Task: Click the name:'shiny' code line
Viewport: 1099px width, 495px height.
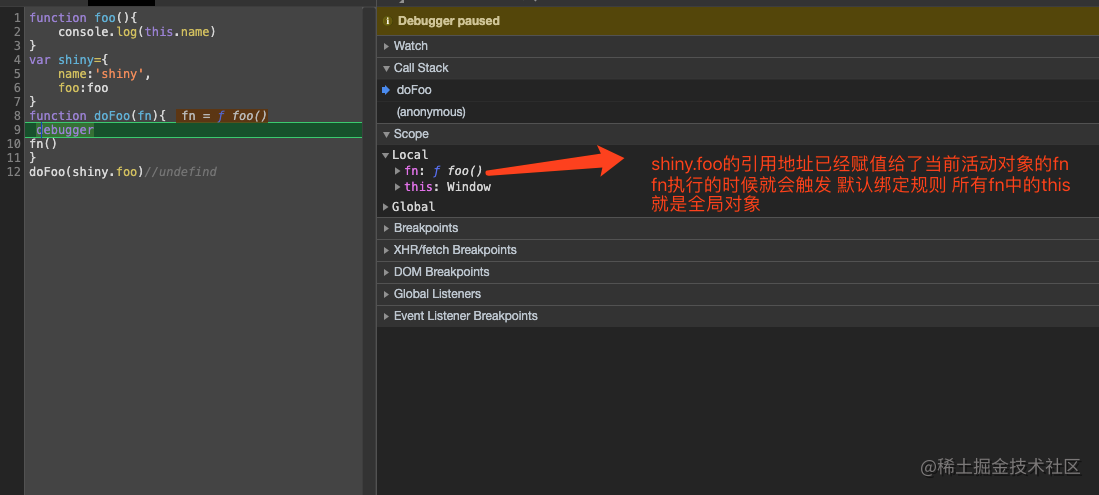Action: point(104,74)
